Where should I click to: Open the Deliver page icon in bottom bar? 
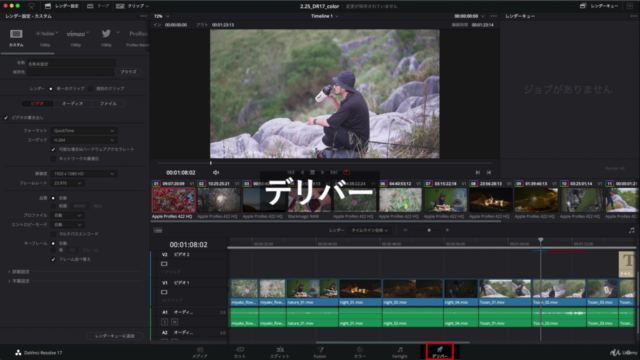tap(440, 349)
